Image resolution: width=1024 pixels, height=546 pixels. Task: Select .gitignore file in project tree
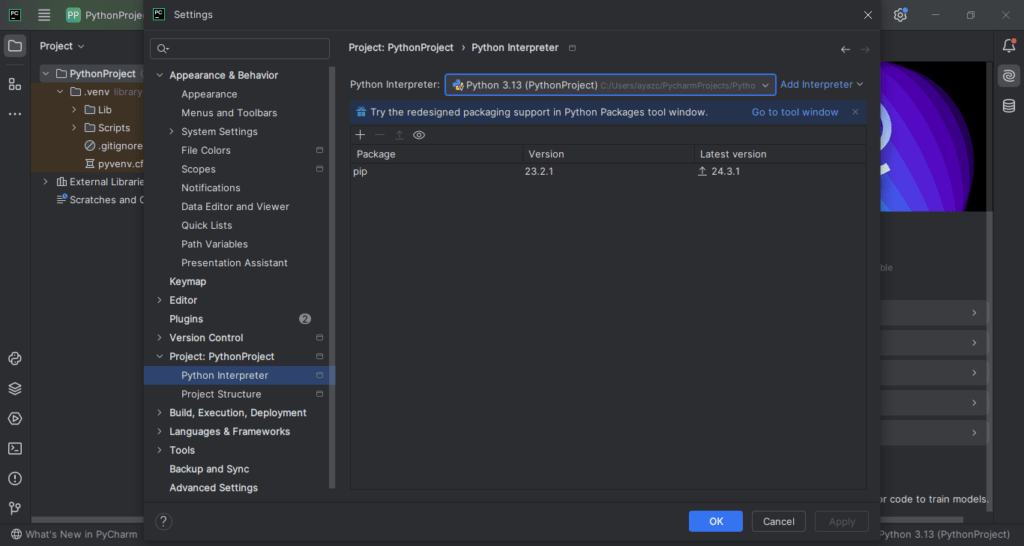[x=114, y=146]
